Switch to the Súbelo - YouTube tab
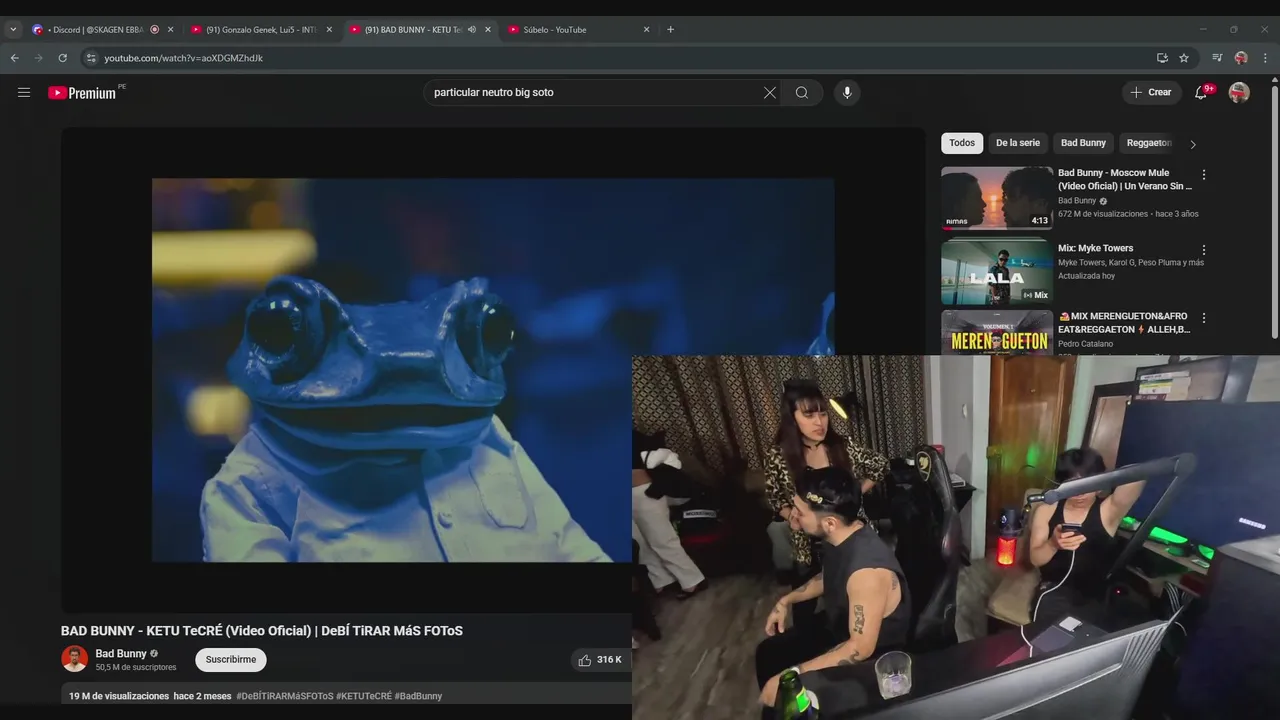The width and height of the screenshot is (1280, 720). click(578, 29)
